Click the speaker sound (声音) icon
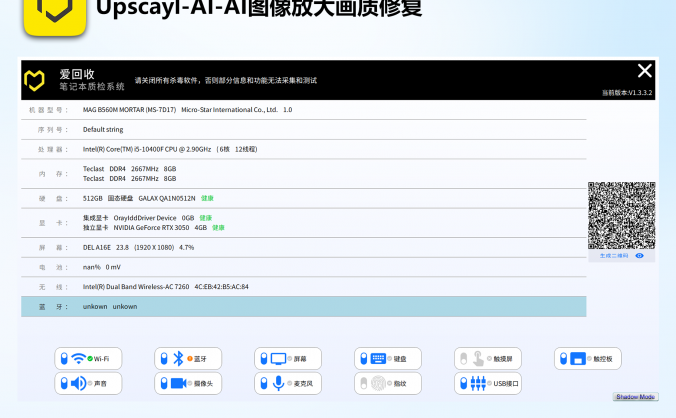Screen dimensions: 676x418 coord(78,383)
